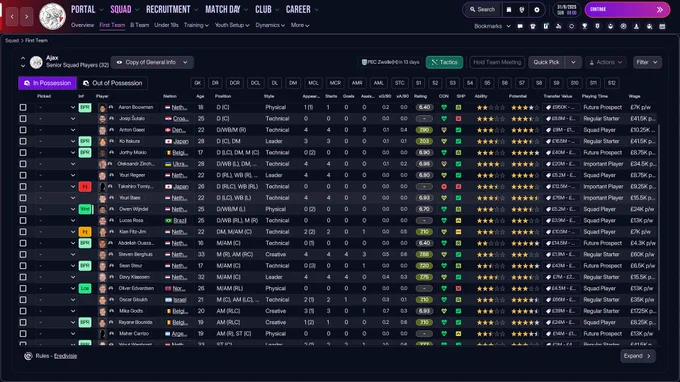Image resolution: width=680 pixels, height=382 pixels.
Task: Expand the Bookmarks dropdown
Action: pos(492,26)
